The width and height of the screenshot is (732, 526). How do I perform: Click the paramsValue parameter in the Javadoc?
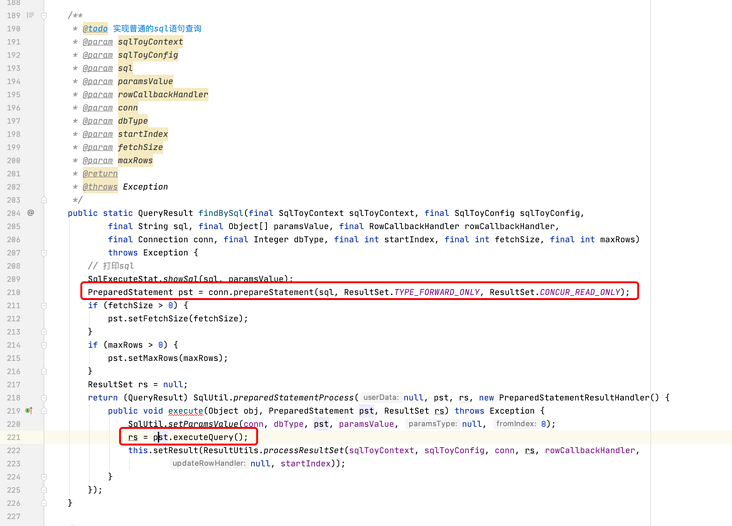[145, 81]
